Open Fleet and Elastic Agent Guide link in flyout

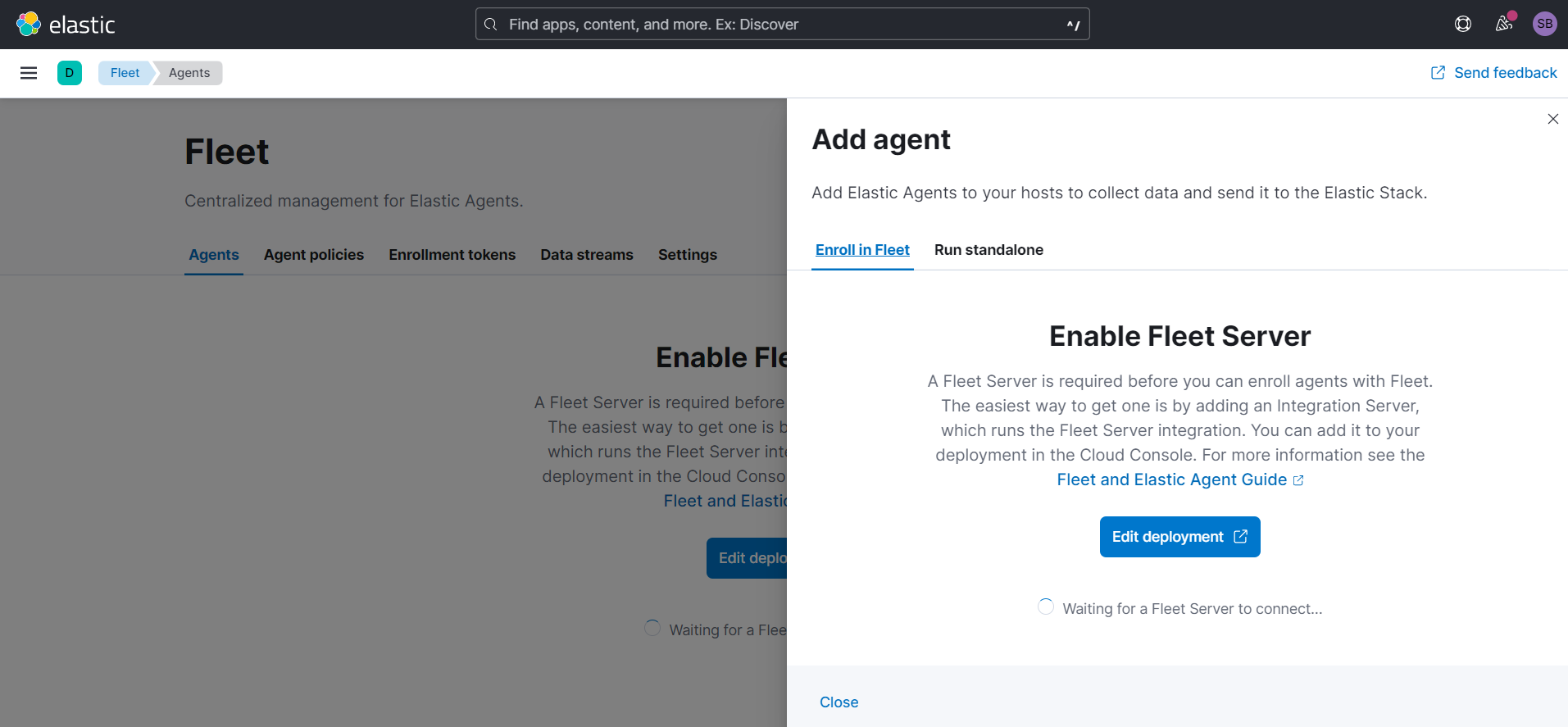coord(1179,479)
